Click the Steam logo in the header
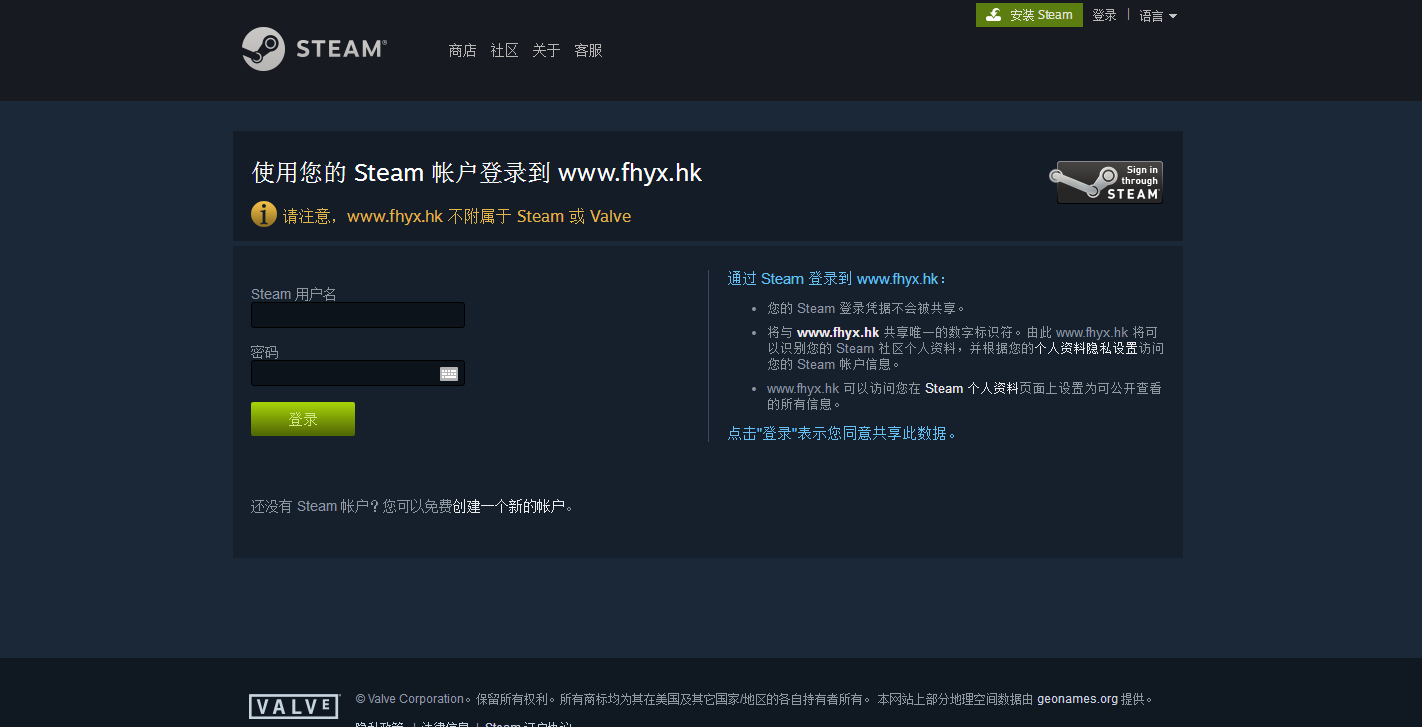Image resolution: width=1422 pixels, height=727 pixels. [314, 49]
